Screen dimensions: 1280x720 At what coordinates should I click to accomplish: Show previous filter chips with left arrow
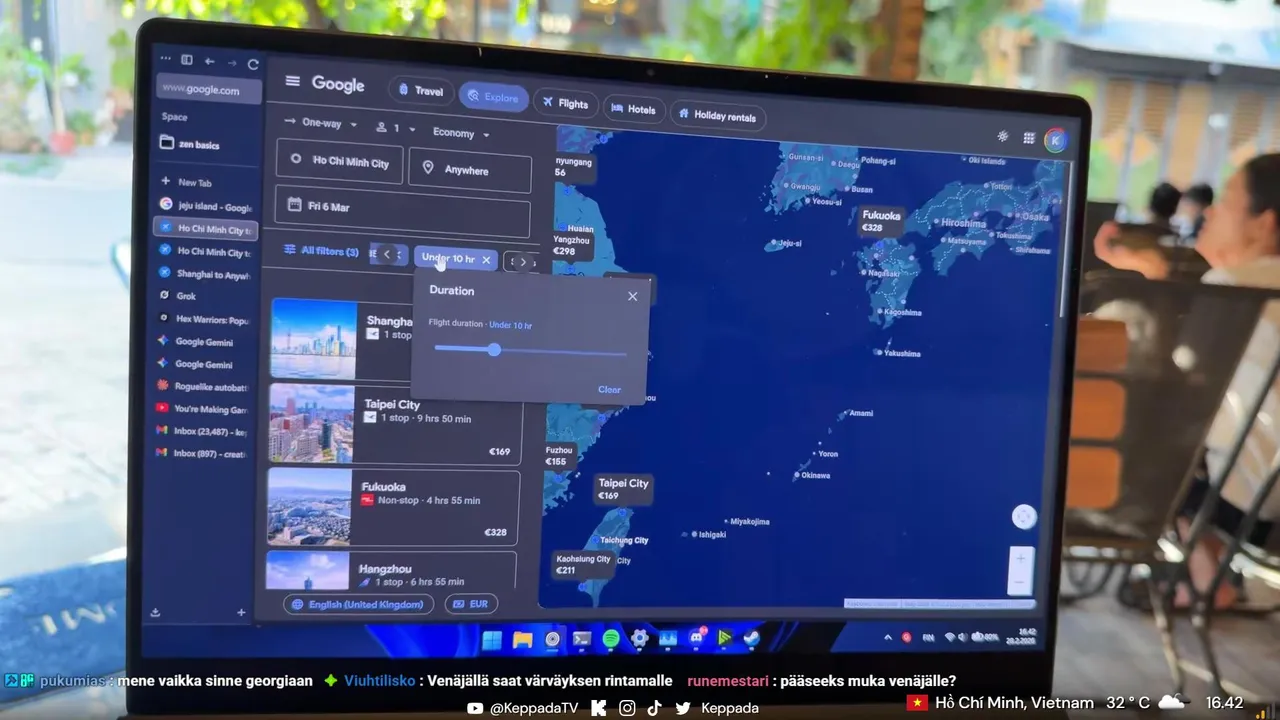tap(387, 255)
